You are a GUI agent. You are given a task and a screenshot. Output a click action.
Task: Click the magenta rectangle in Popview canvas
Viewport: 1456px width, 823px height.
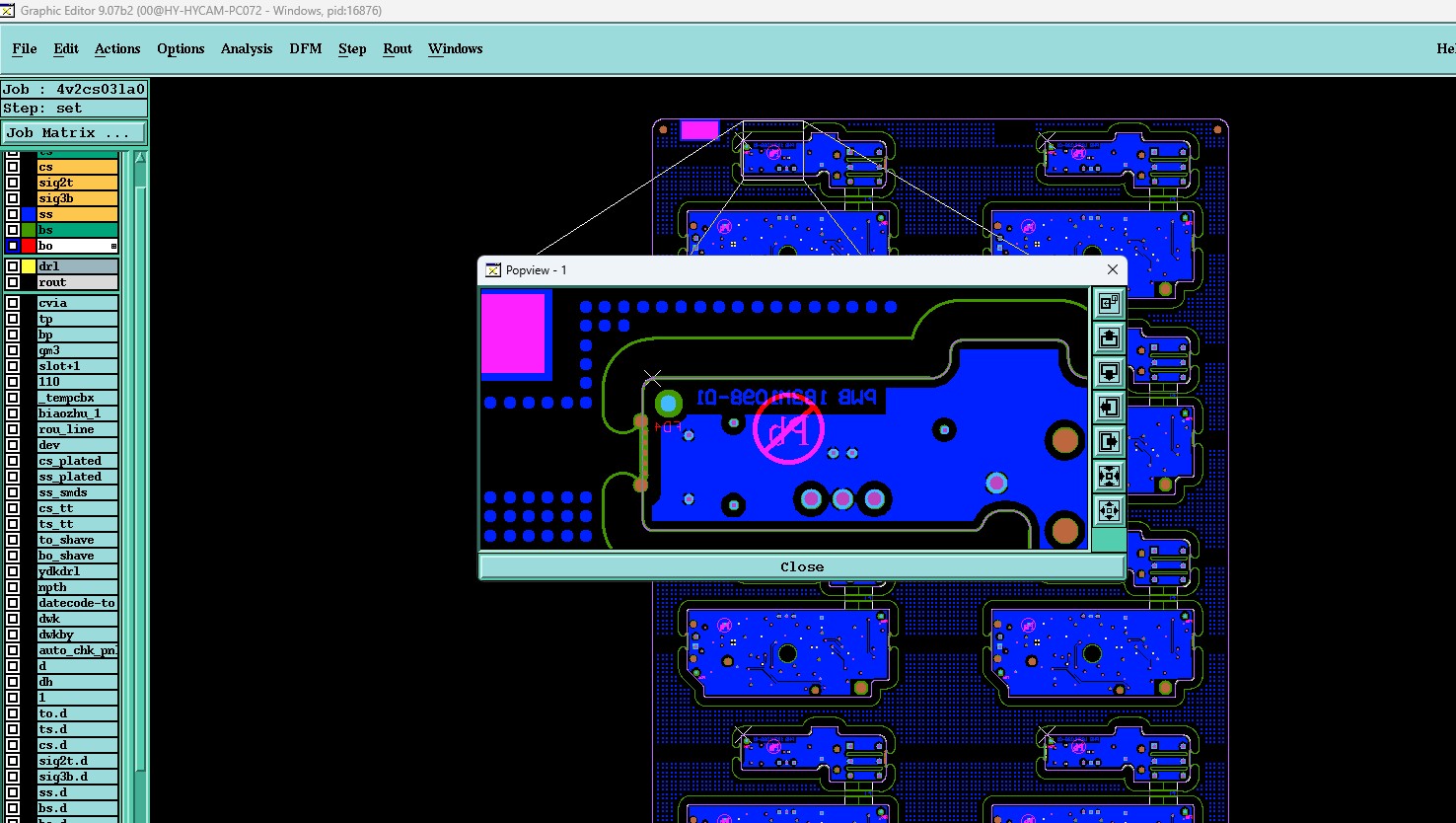[513, 333]
